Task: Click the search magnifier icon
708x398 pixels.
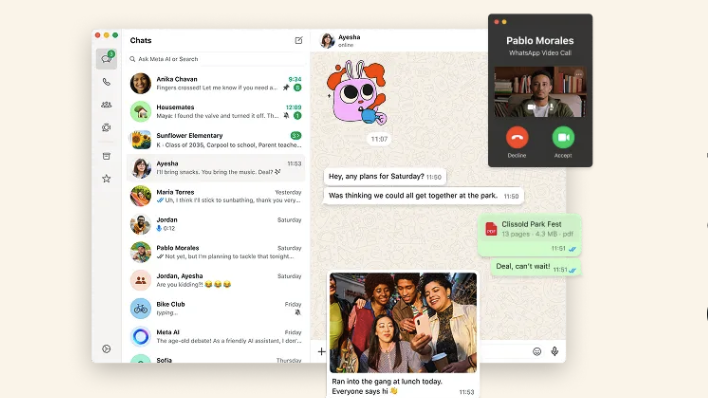Action: [x=132, y=59]
